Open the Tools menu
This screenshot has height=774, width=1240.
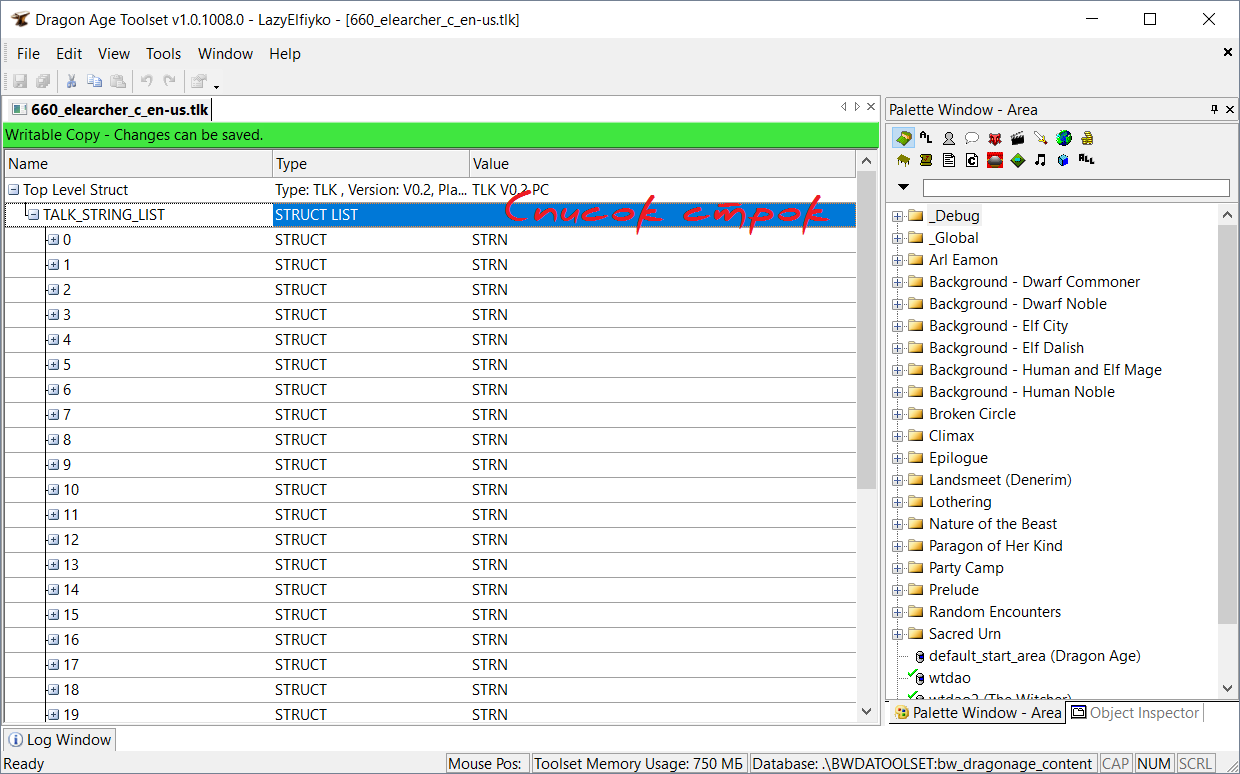coord(164,54)
